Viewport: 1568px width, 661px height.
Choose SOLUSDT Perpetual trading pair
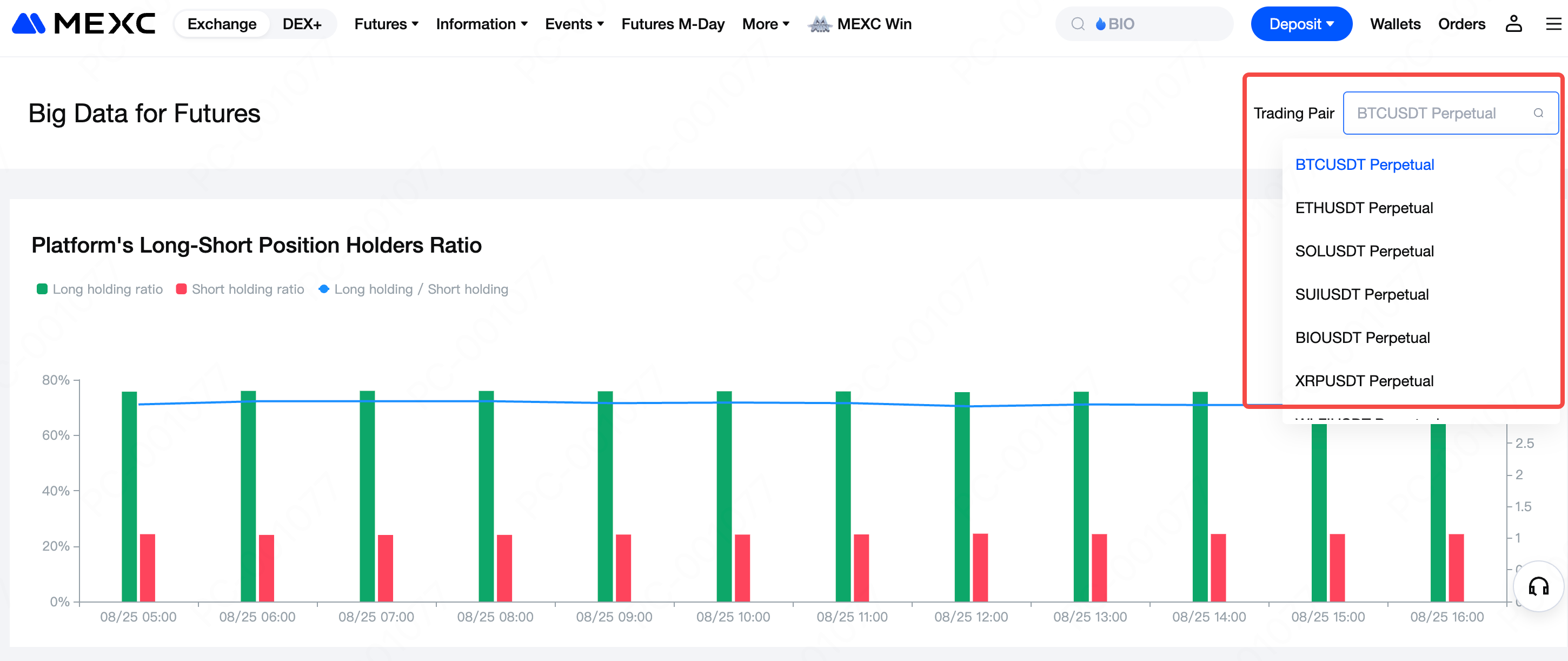[x=1364, y=251]
